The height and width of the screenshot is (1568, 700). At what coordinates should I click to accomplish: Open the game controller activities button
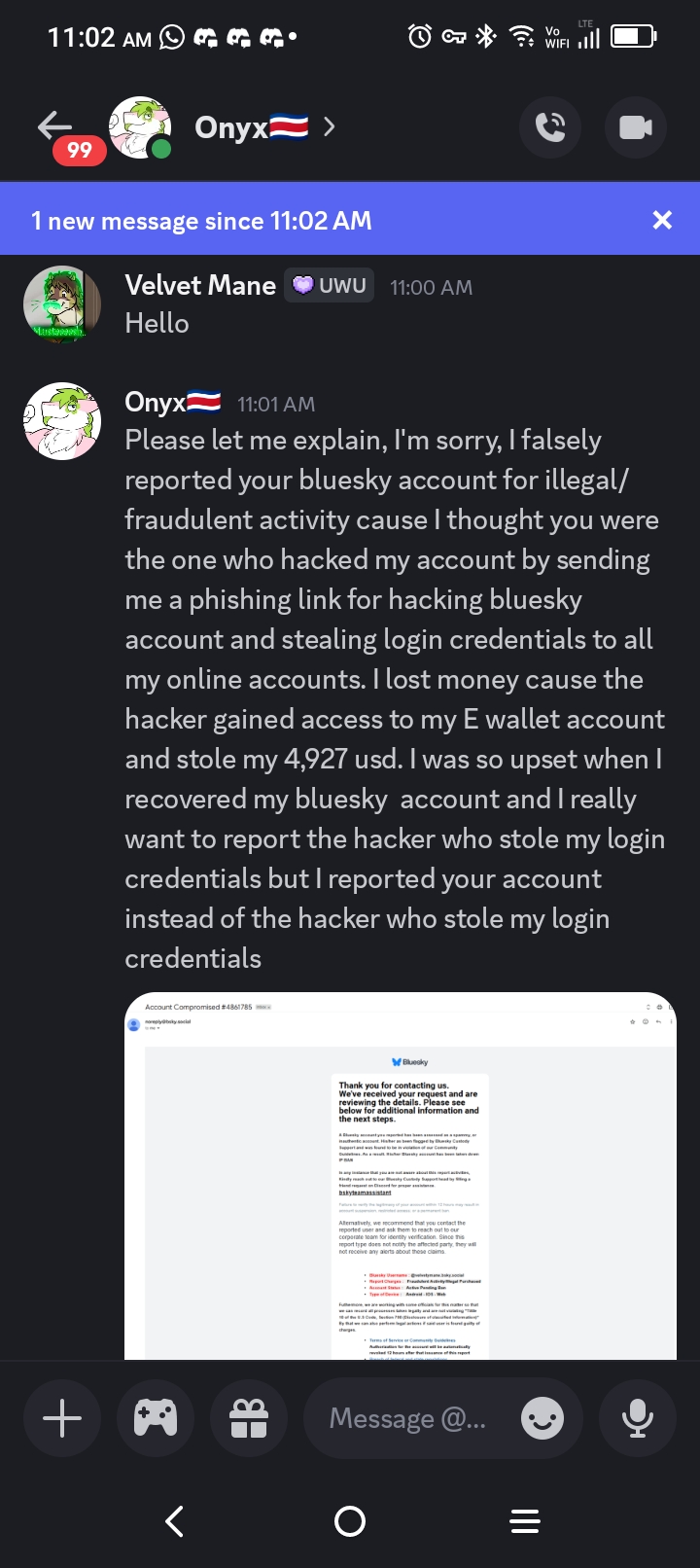(x=156, y=1418)
